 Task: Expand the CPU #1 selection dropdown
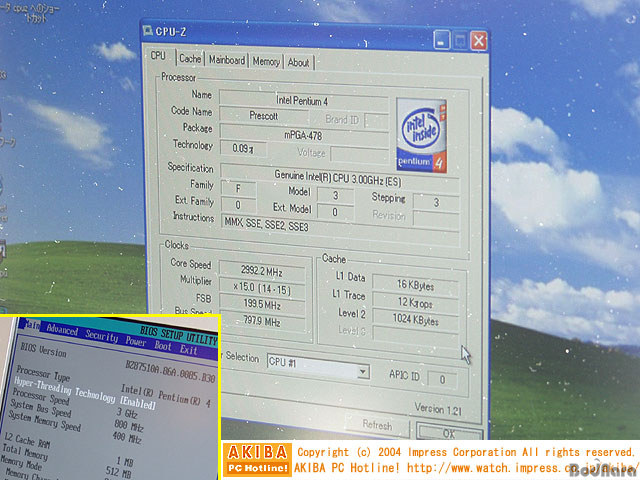coord(363,372)
